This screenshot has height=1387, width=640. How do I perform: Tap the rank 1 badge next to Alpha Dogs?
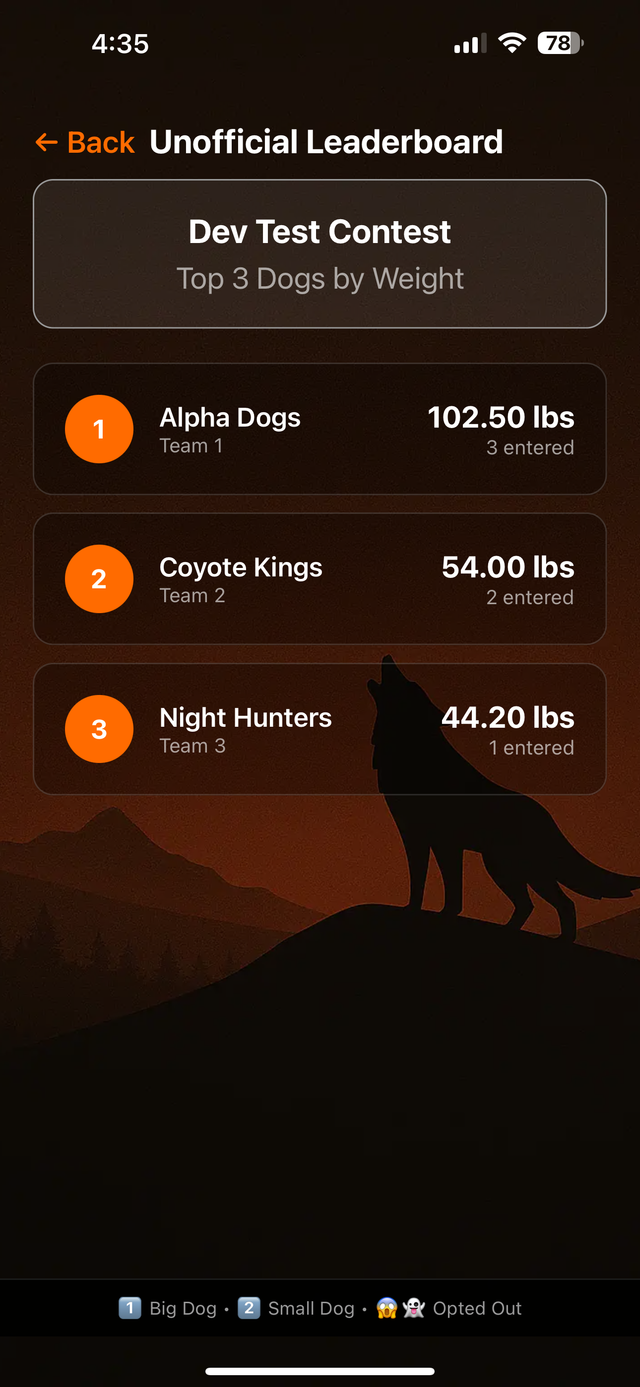point(99,429)
